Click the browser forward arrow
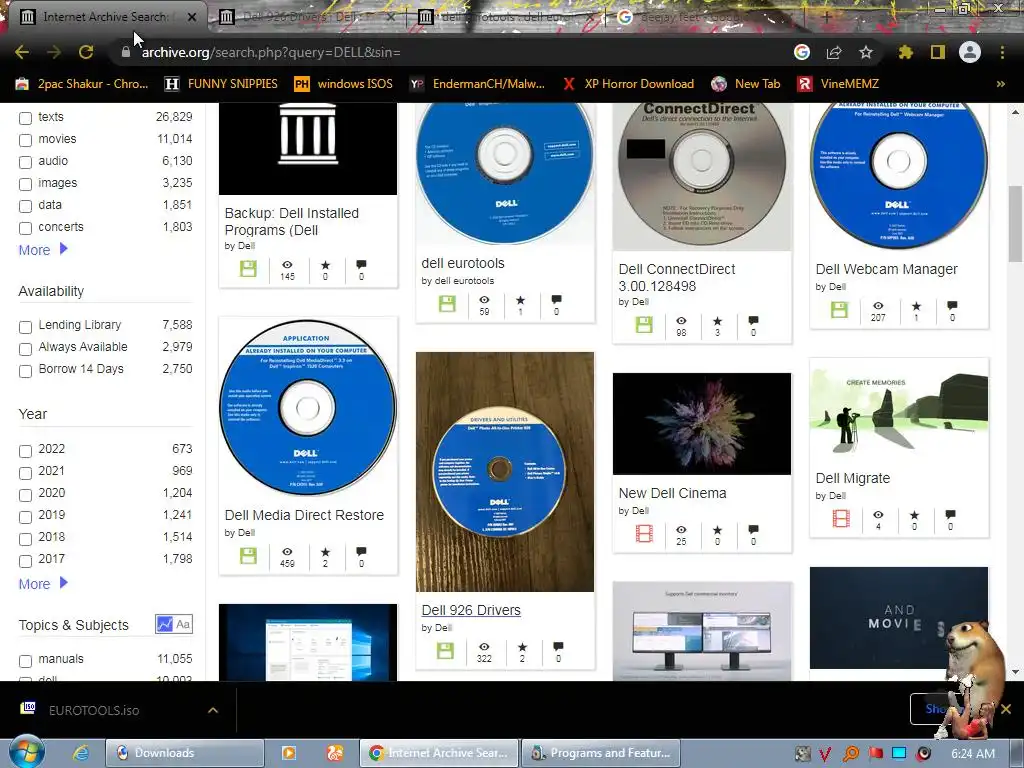This screenshot has height=768, width=1024. click(54, 52)
